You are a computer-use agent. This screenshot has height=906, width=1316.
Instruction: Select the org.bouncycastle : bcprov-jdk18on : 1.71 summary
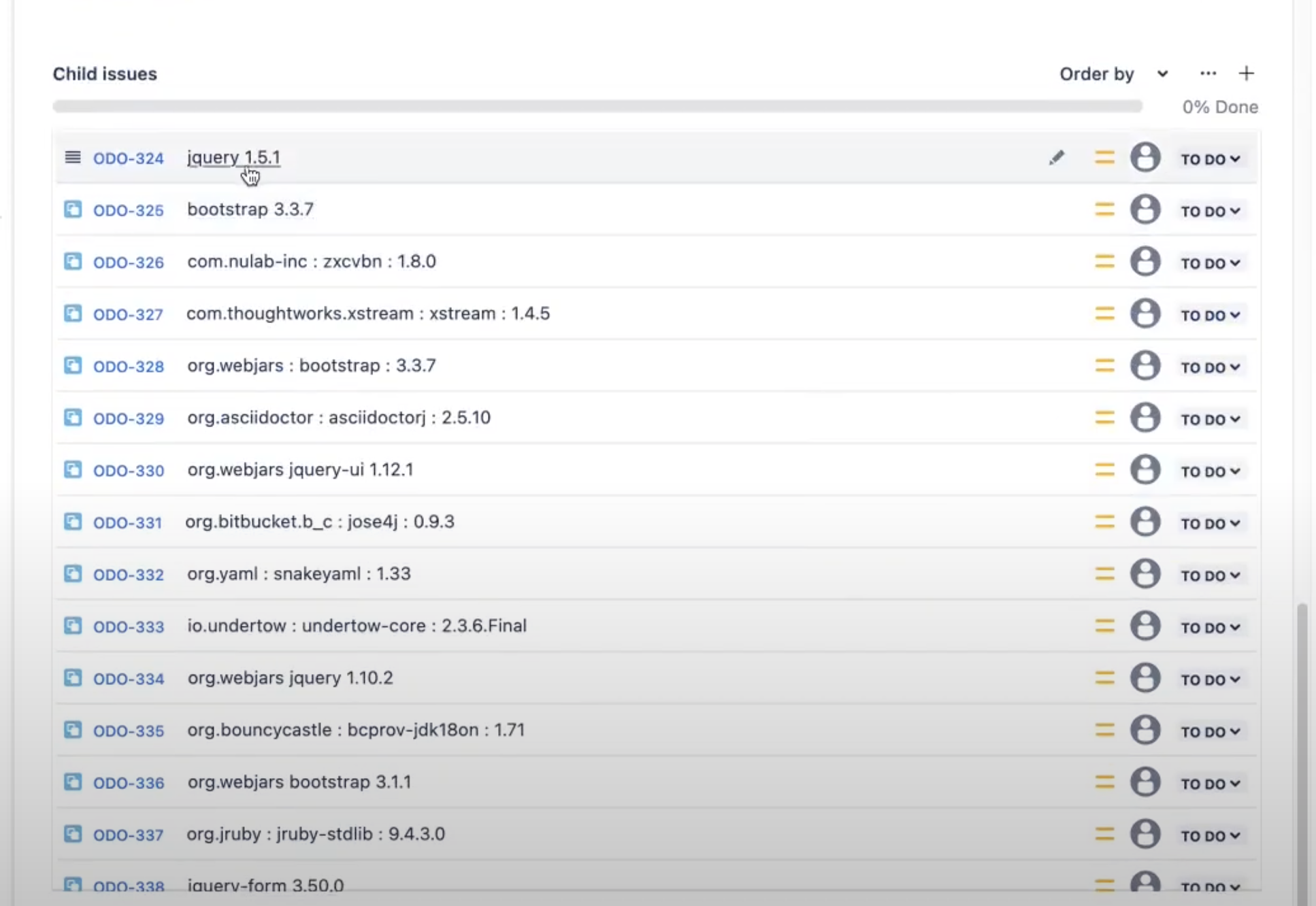[356, 730]
